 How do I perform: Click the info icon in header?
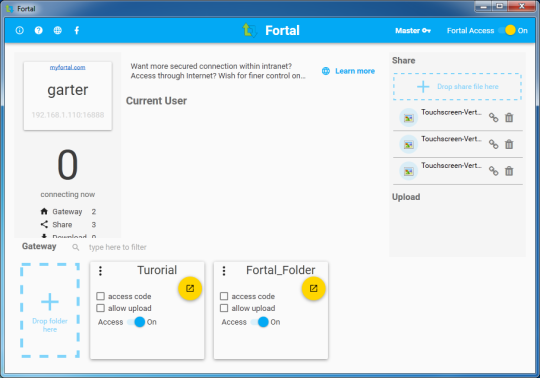(x=20, y=30)
